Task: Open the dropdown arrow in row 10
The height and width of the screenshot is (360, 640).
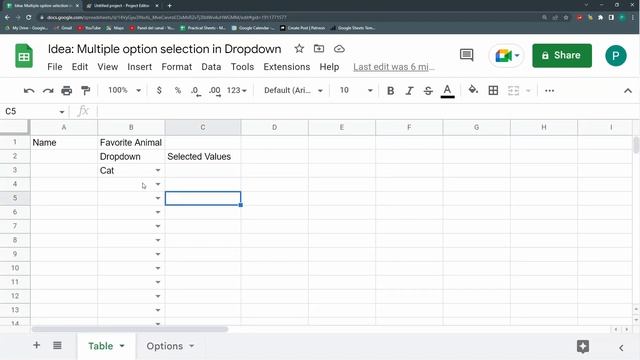Action: pos(158,268)
